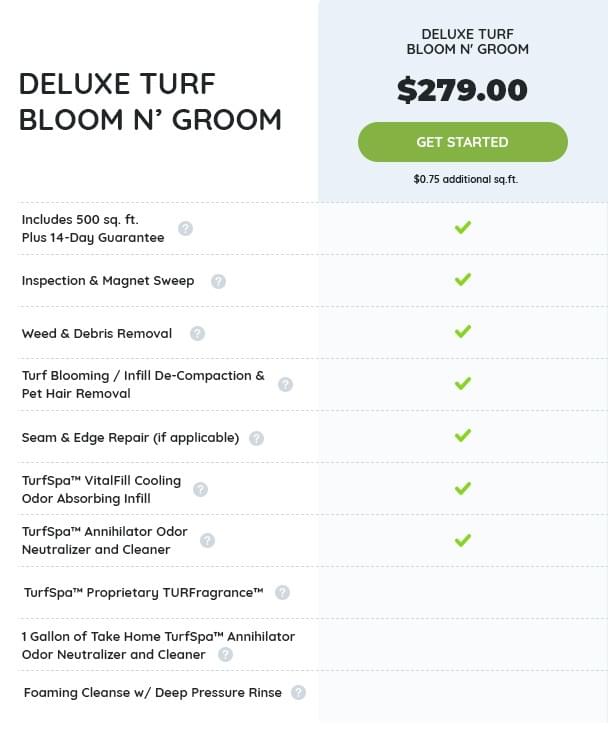Click question mark beside Foaming Cleanse
The width and height of the screenshot is (608, 738).
[x=298, y=692]
